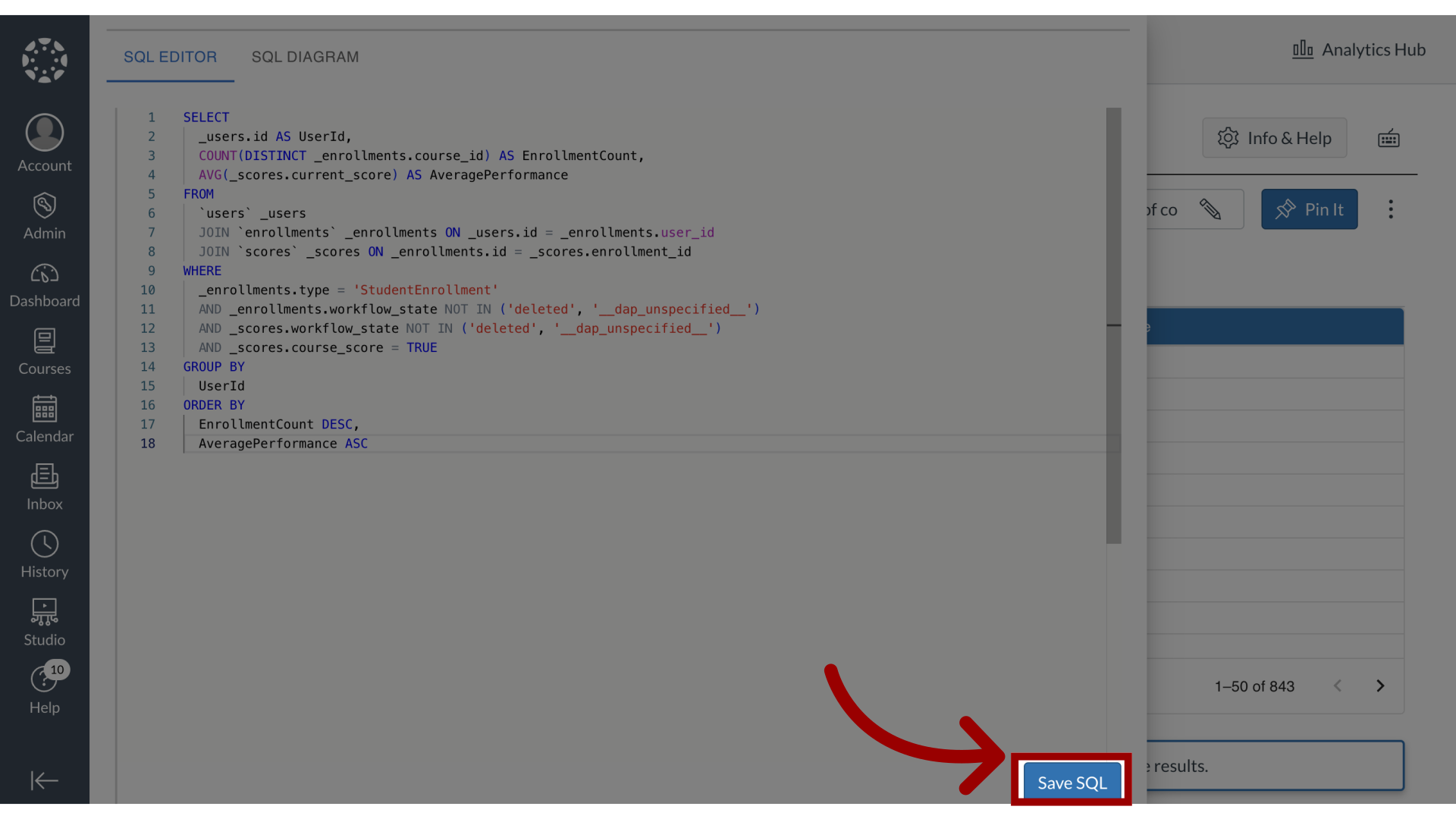Switch to SQL DIAGRAM tab
The width and height of the screenshot is (1456, 819).
305,56
